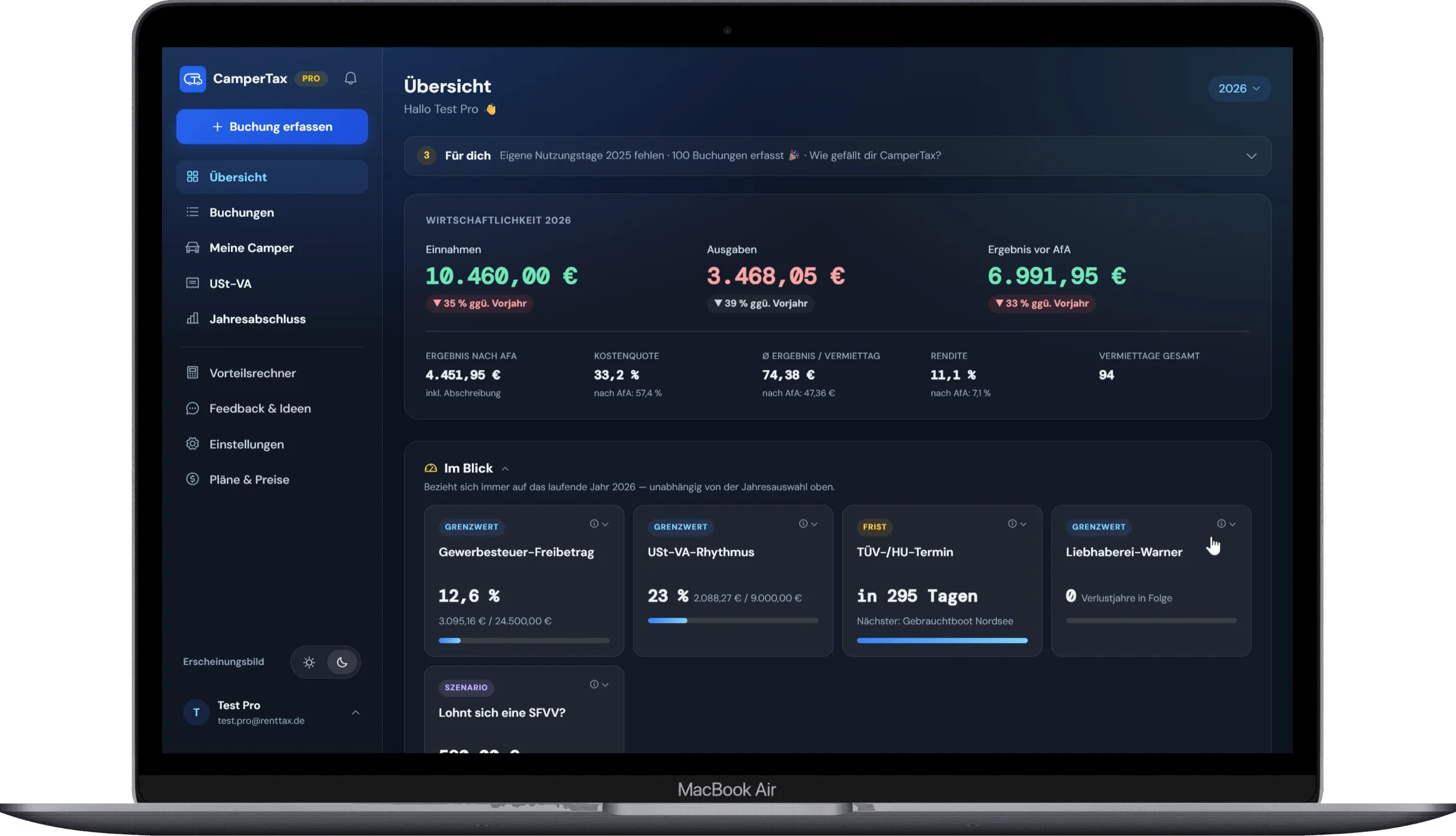Click '35 % ggü. Vorjahr' Einnahmen badge

tap(479, 304)
